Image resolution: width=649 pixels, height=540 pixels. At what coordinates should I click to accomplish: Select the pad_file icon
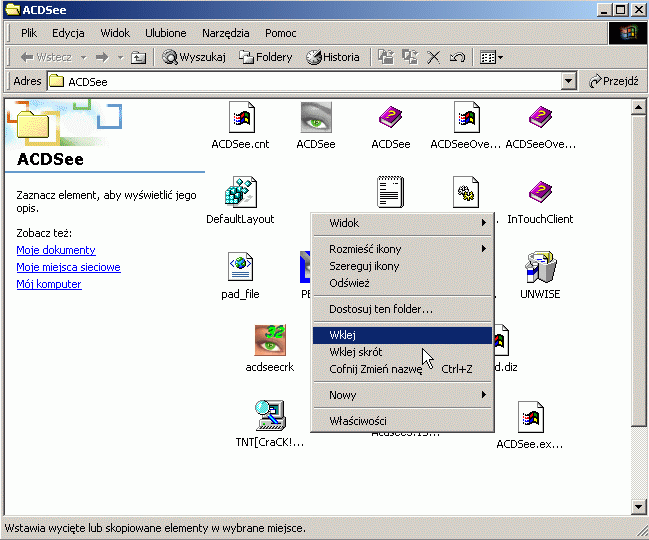[x=240, y=267]
